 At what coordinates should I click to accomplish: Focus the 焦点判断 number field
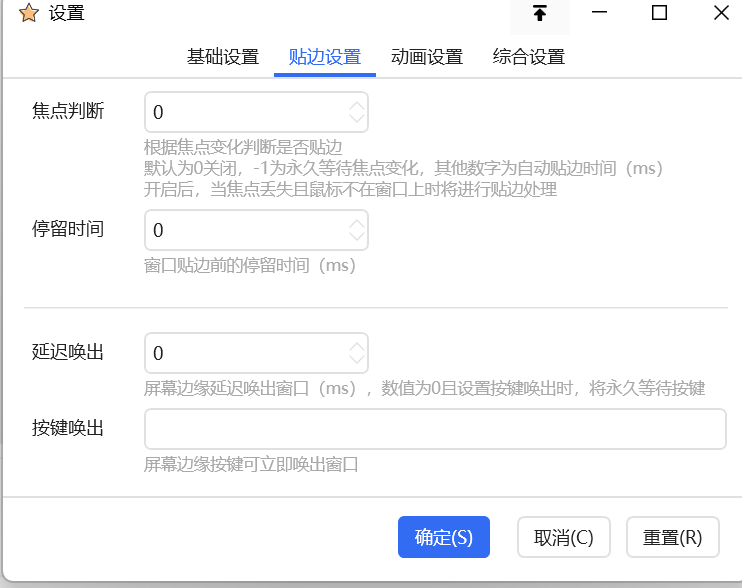[x=245, y=112]
